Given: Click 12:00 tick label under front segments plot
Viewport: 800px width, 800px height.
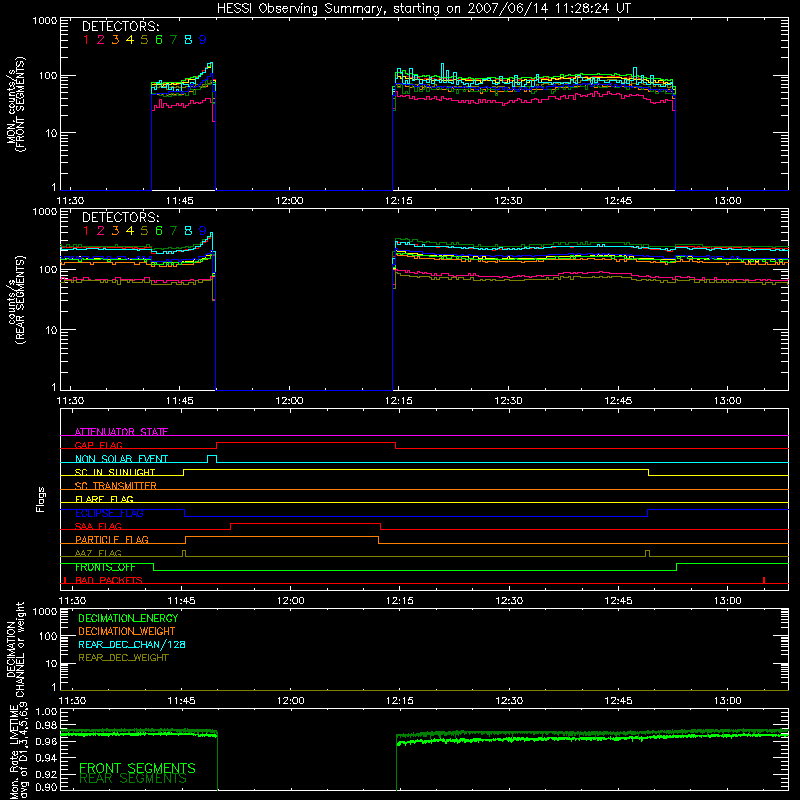Looking at the screenshot, I should (x=289, y=201).
